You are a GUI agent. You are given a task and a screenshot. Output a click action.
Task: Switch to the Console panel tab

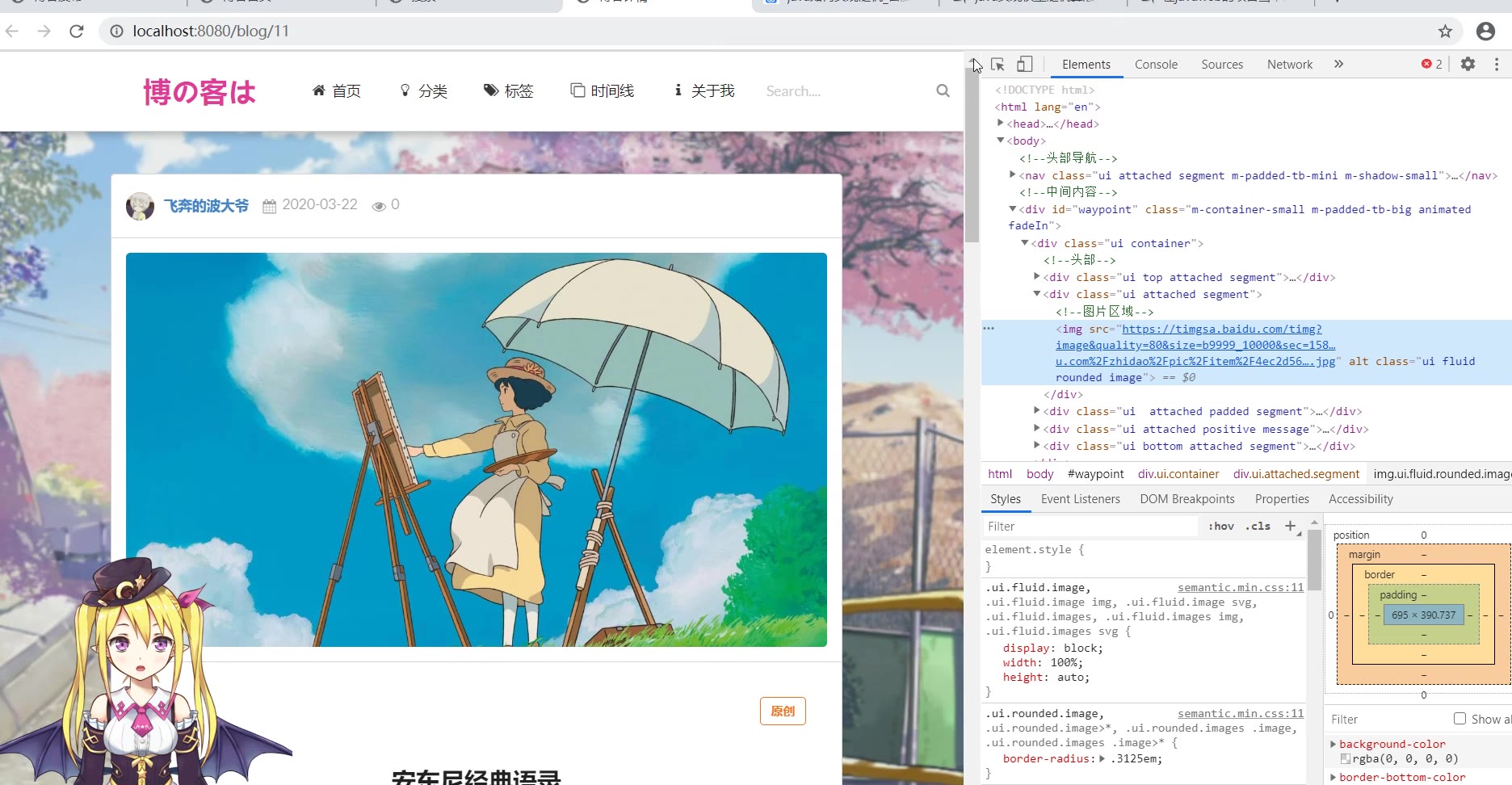coord(1156,65)
